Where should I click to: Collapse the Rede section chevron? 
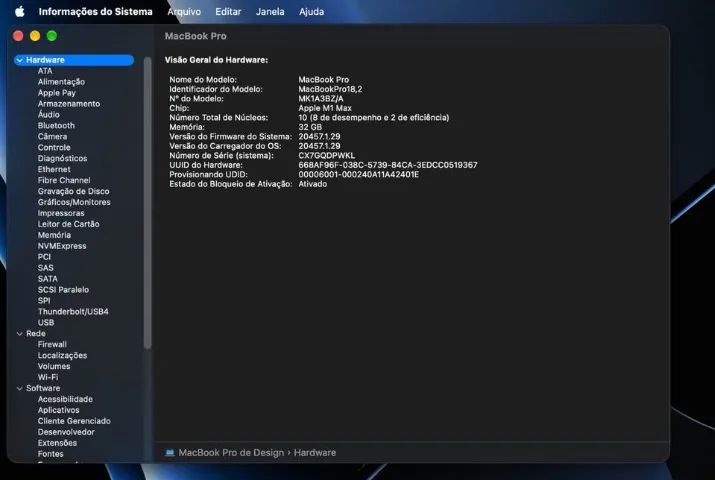pyautogui.click(x=20, y=334)
